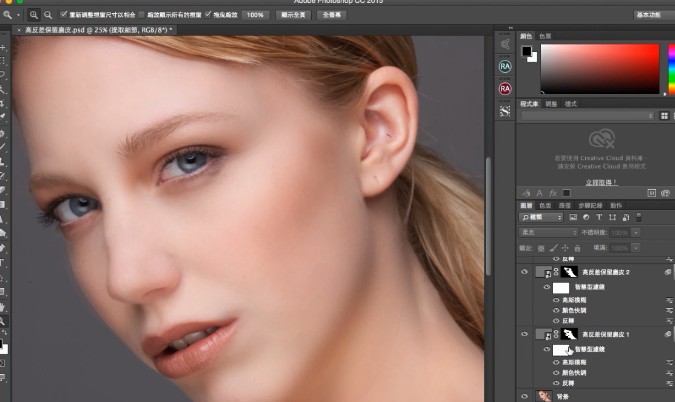Viewport: 675px width, 402px height.
Task: Open the layer filter 種類 dropdown
Action: 541,217
